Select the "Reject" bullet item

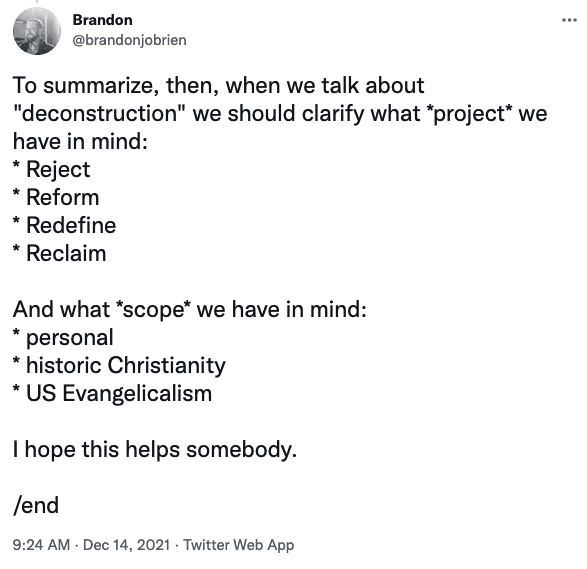51,170
